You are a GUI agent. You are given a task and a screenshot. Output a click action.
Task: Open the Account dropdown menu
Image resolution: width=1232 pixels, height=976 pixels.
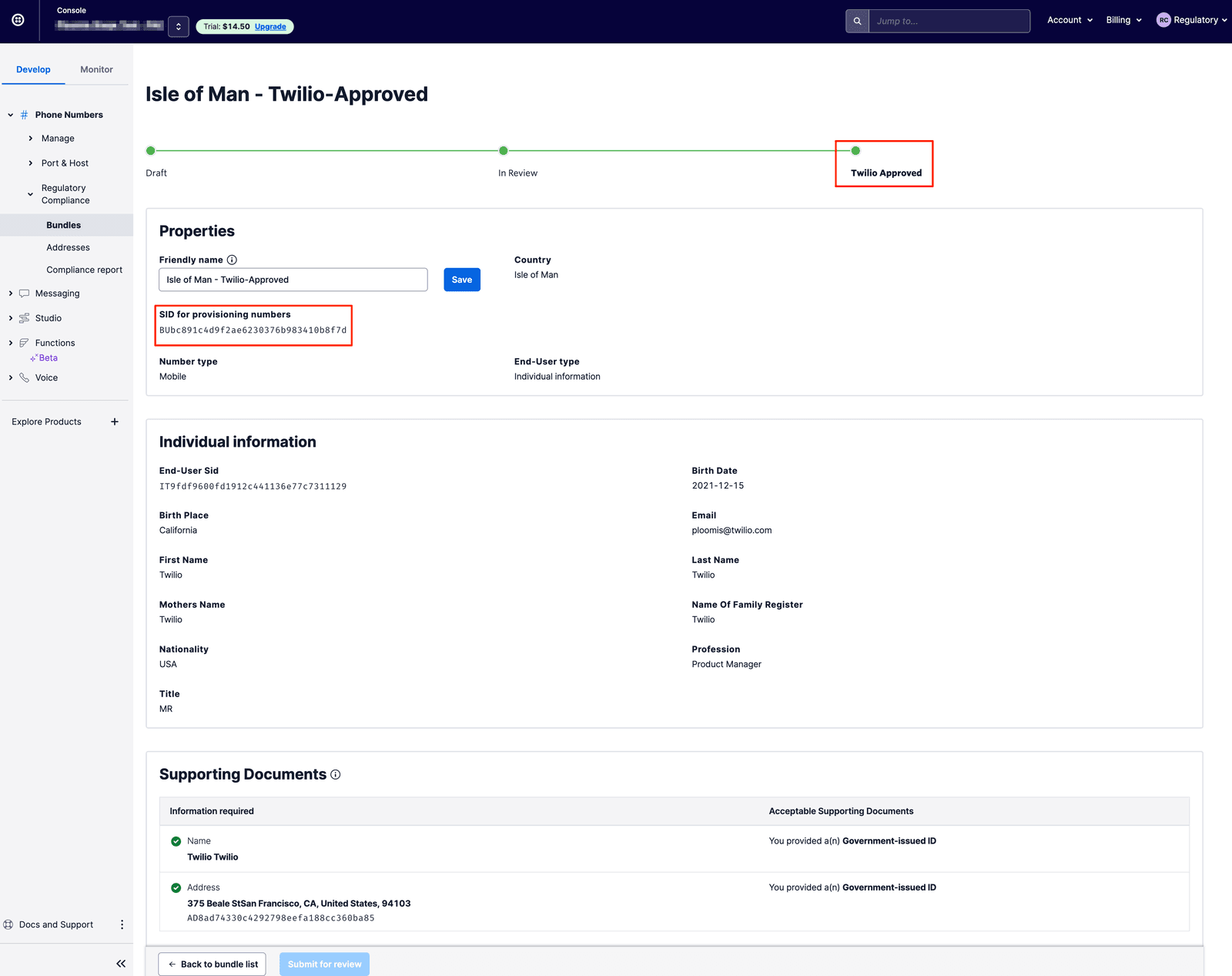click(1069, 20)
